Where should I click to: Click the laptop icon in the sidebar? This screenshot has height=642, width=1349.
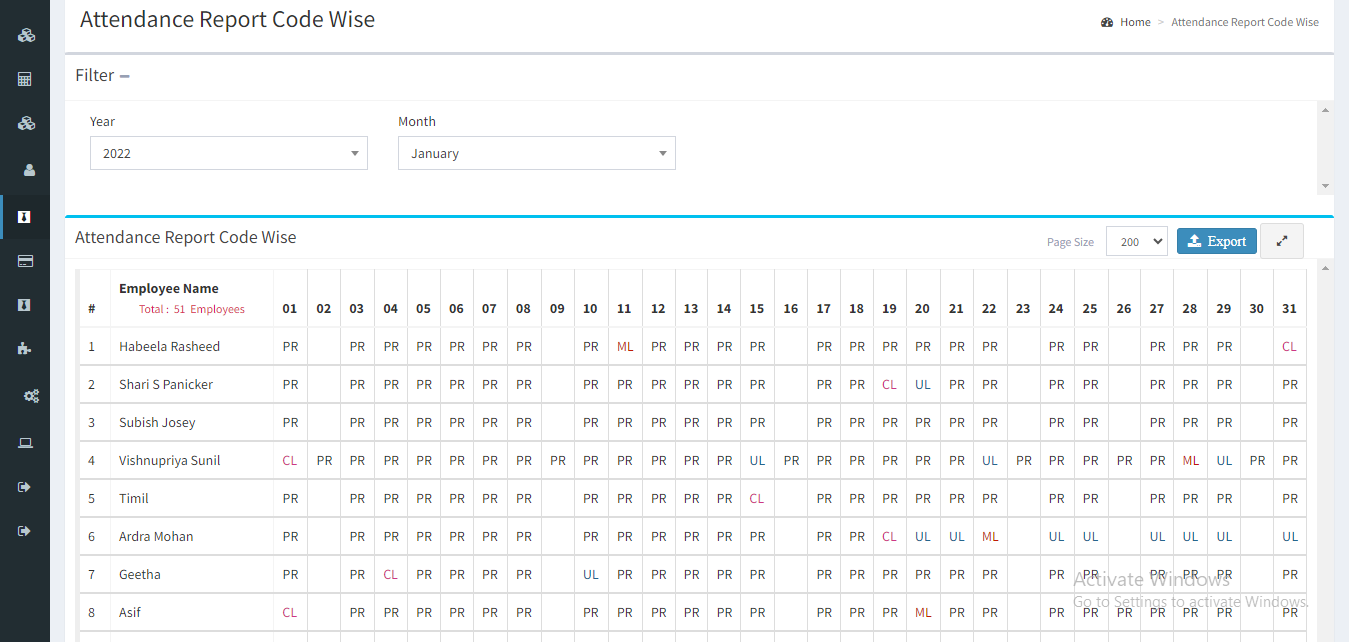click(25, 443)
